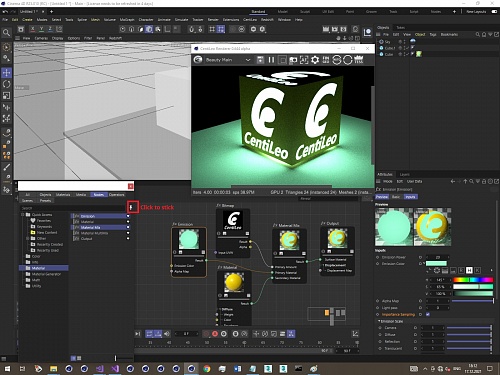The image size is (500, 375).
Task: Click the record keyframe red button
Action: coord(215,334)
